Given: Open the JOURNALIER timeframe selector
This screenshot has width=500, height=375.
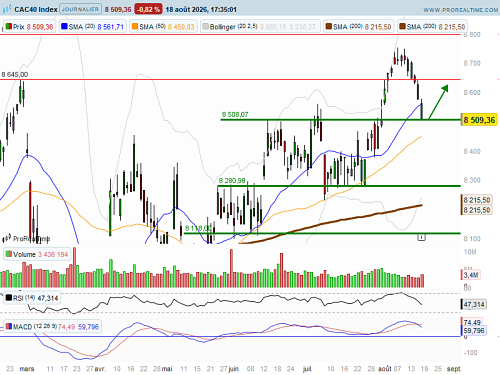Looking at the screenshot, I should pyautogui.click(x=80, y=9).
